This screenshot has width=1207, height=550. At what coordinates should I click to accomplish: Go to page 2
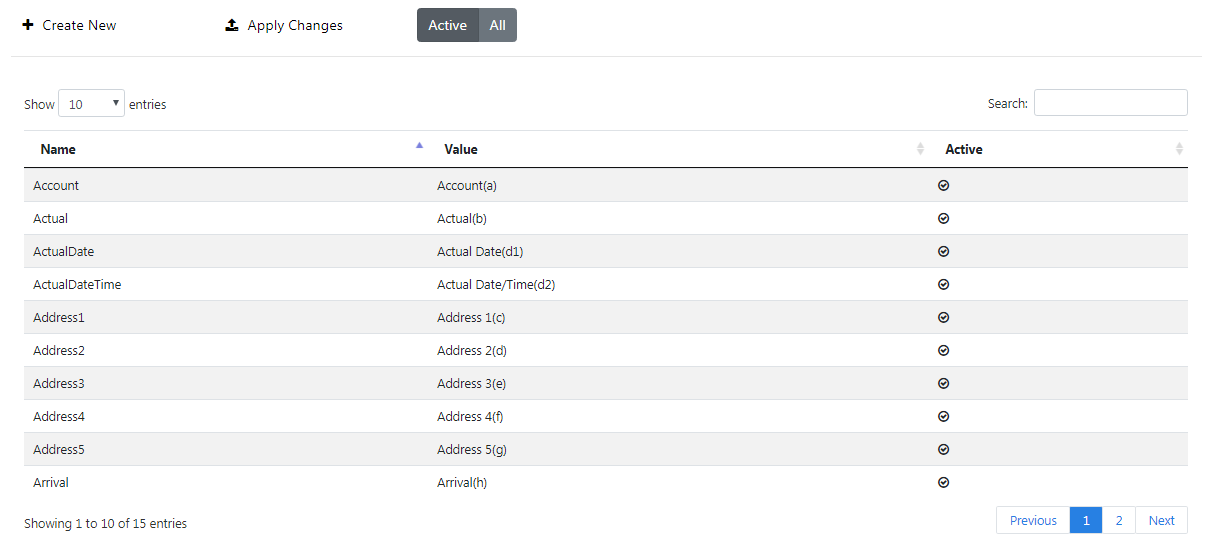[x=1119, y=520]
